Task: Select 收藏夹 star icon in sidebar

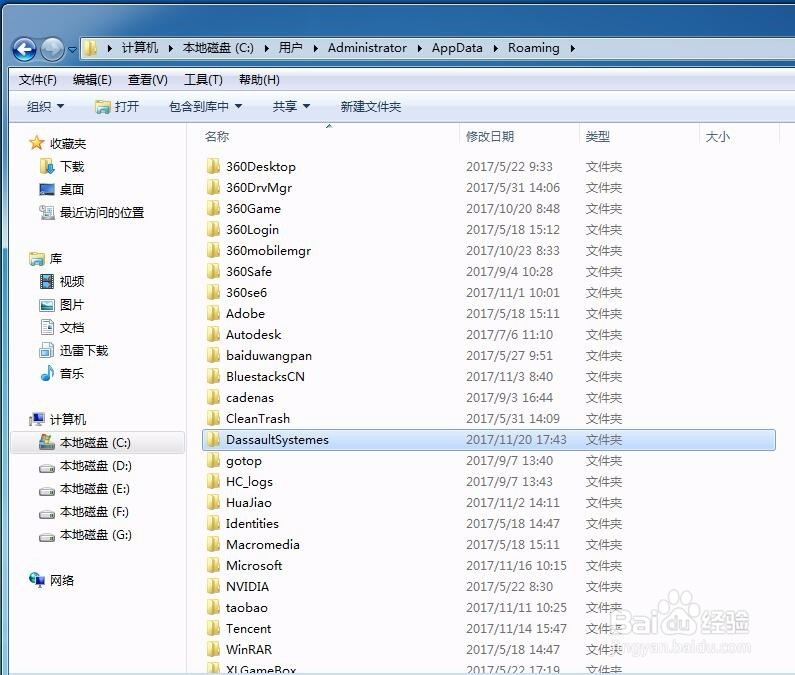Action: tap(37, 143)
